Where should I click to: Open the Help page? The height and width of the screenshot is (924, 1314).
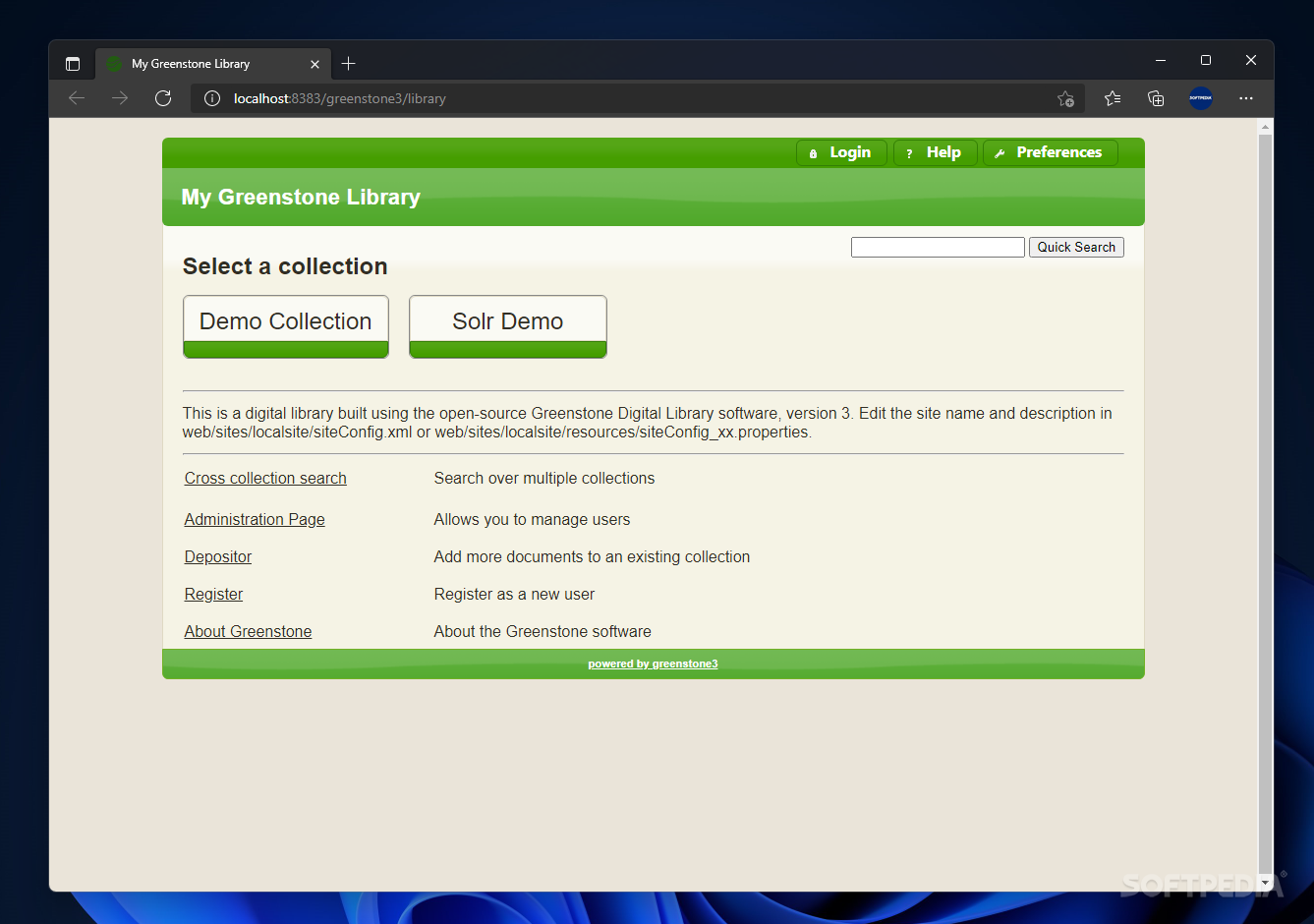coord(936,152)
